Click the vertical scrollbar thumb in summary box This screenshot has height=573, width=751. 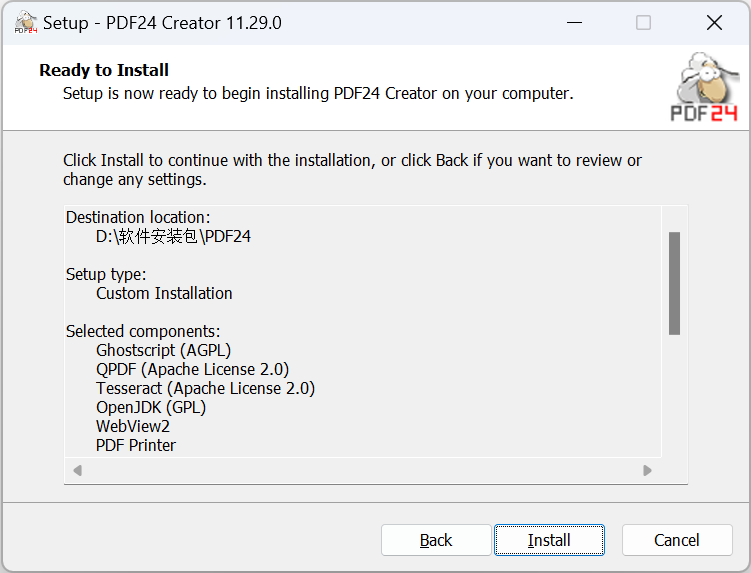[x=674, y=283]
